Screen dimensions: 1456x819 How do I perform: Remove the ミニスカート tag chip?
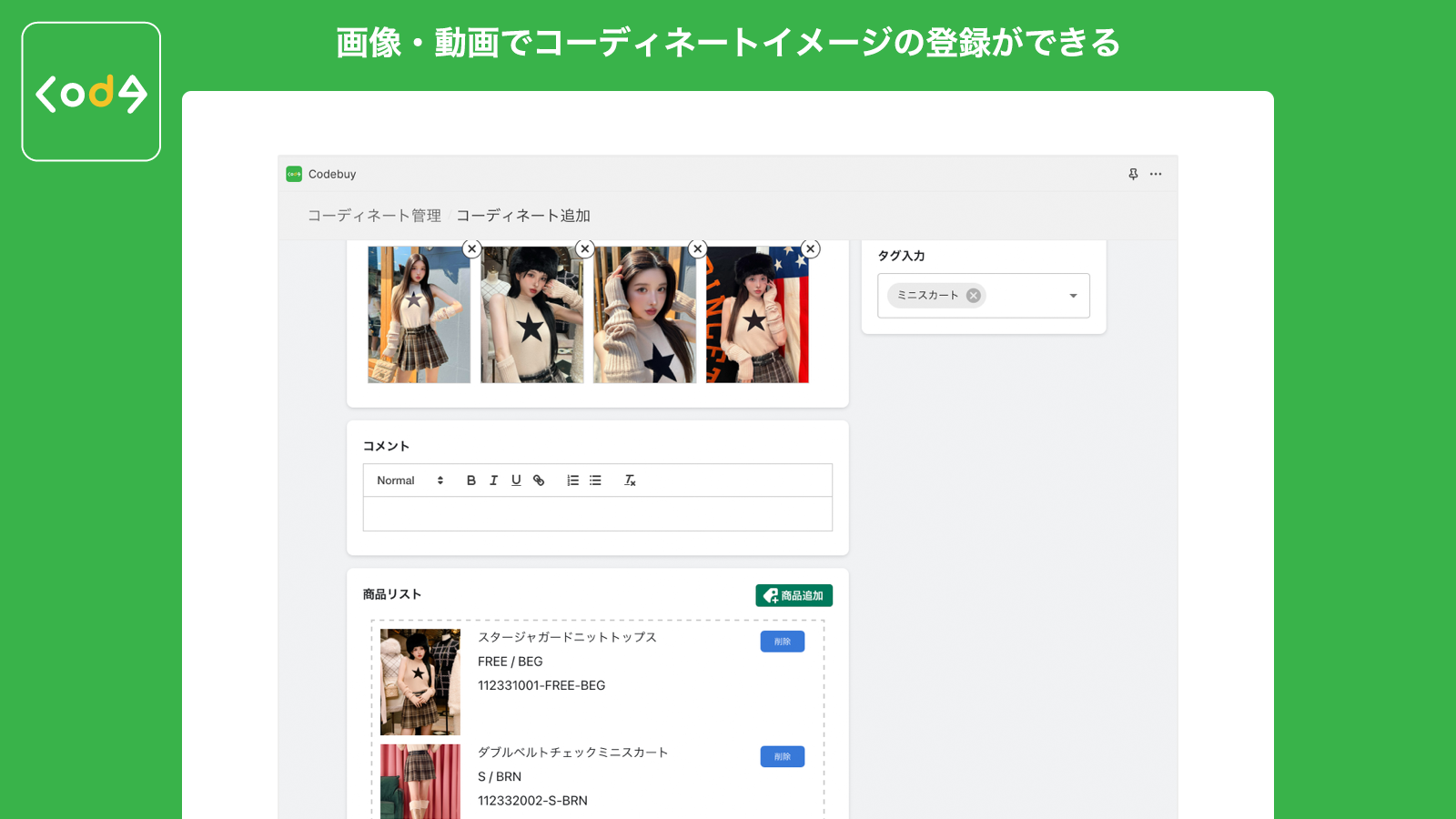coord(972,295)
